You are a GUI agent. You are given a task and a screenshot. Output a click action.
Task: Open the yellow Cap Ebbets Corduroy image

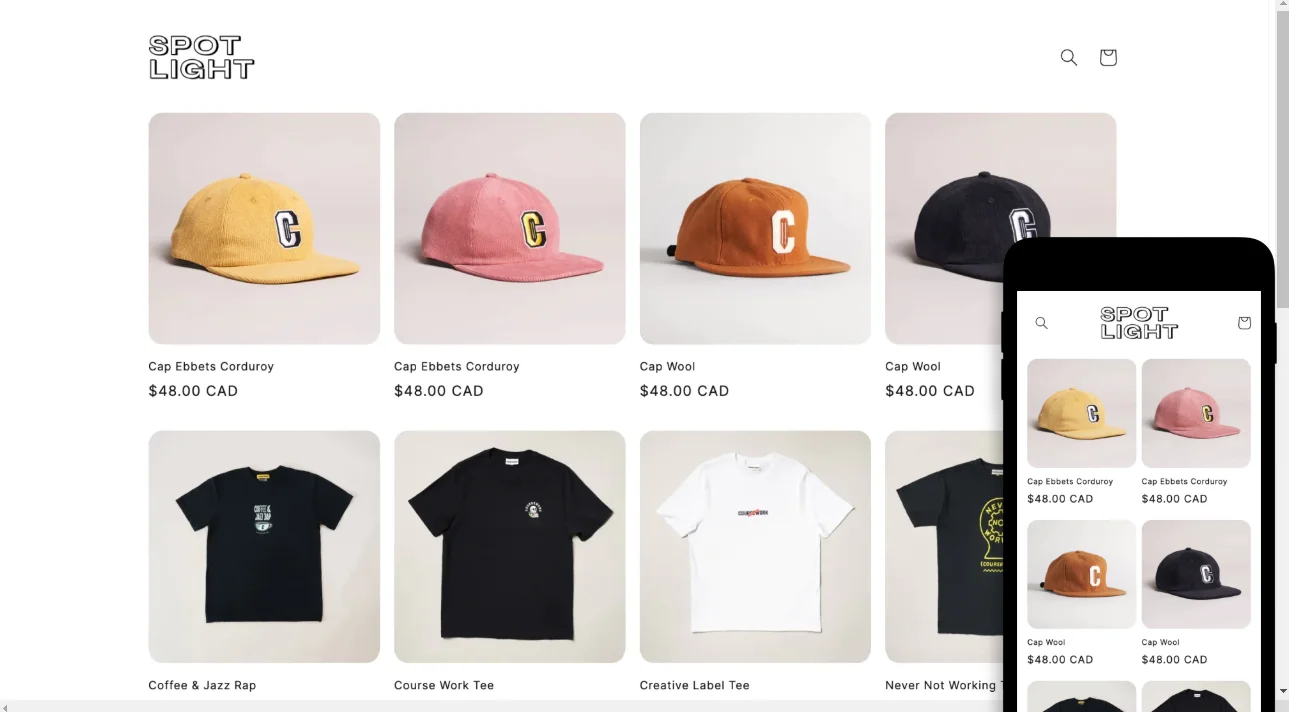pyautogui.click(x=264, y=229)
